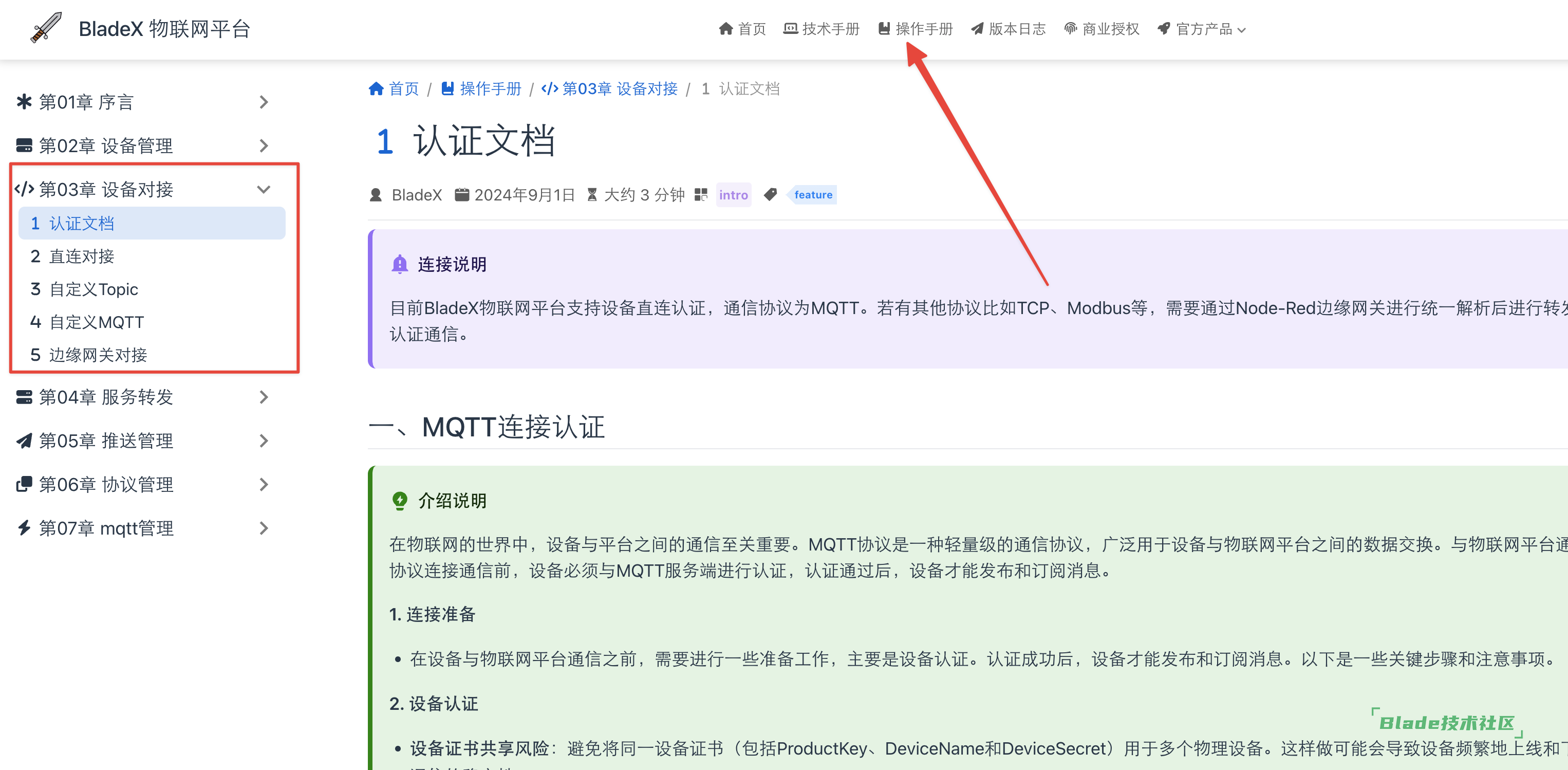
Task: Click the home icon beside 首页 in top nav
Action: (x=725, y=28)
